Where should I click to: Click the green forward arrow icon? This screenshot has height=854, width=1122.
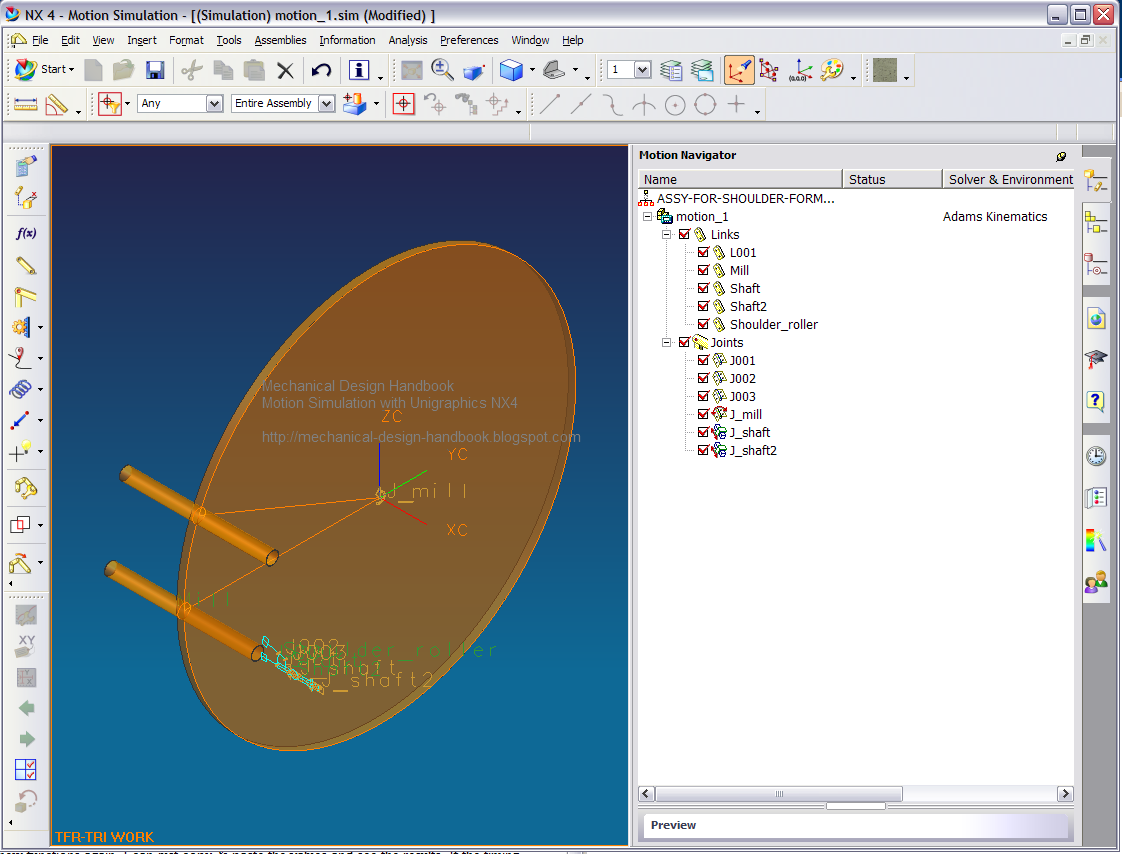(x=26, y=739)
